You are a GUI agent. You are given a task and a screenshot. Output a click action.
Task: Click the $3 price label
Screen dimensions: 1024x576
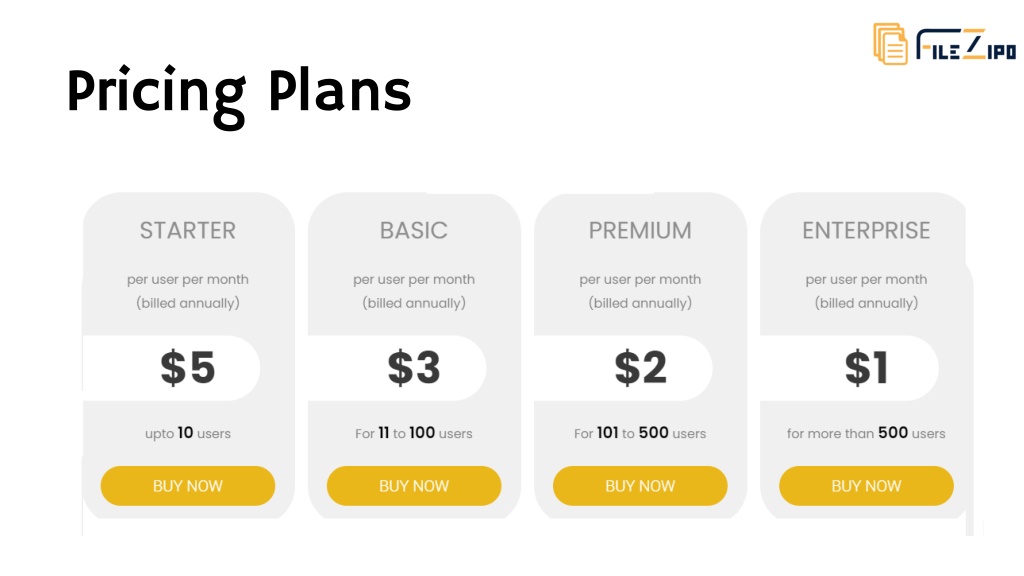point(414,368)
